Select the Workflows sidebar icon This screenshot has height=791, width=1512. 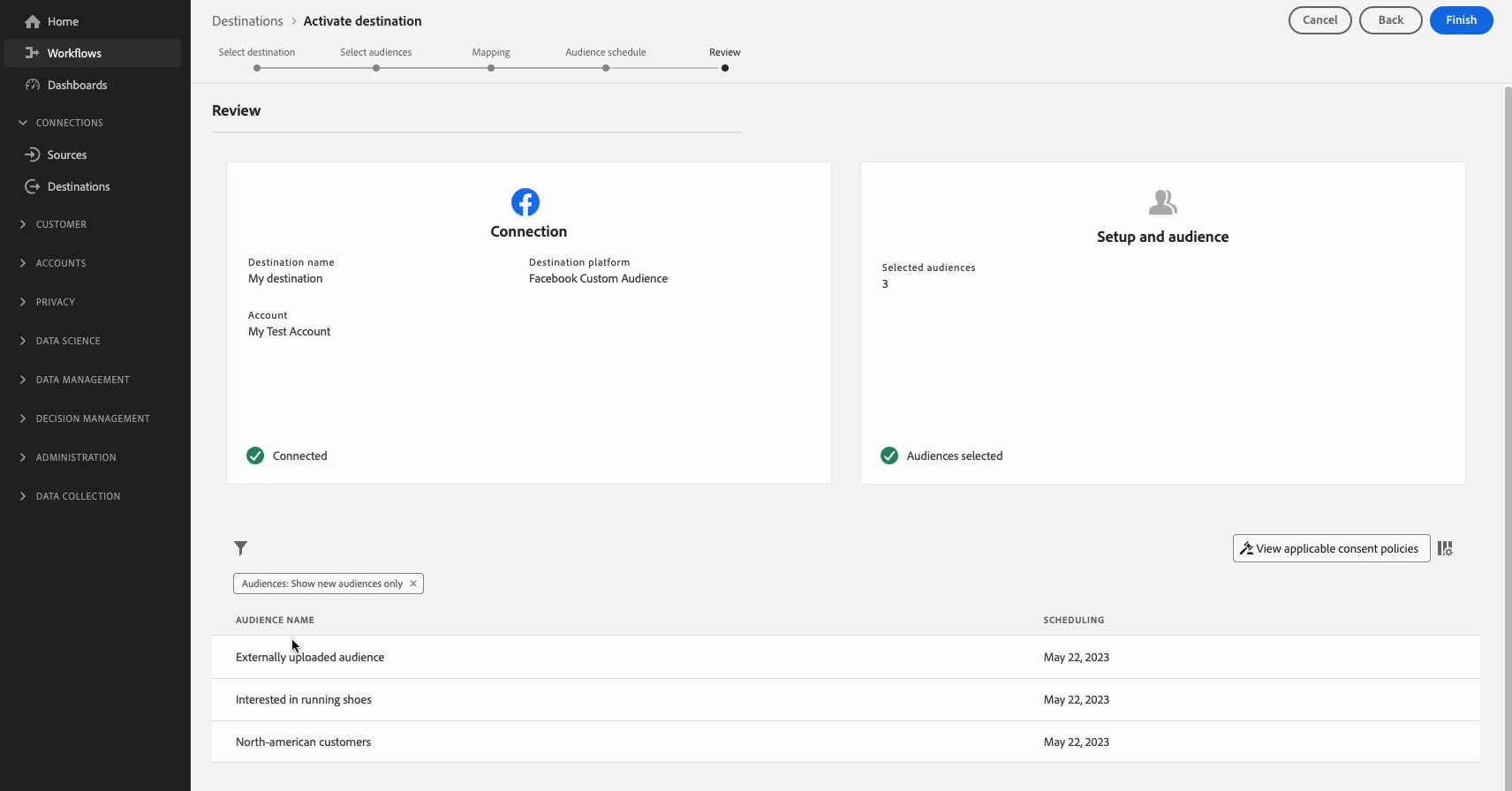coord(33,53)
